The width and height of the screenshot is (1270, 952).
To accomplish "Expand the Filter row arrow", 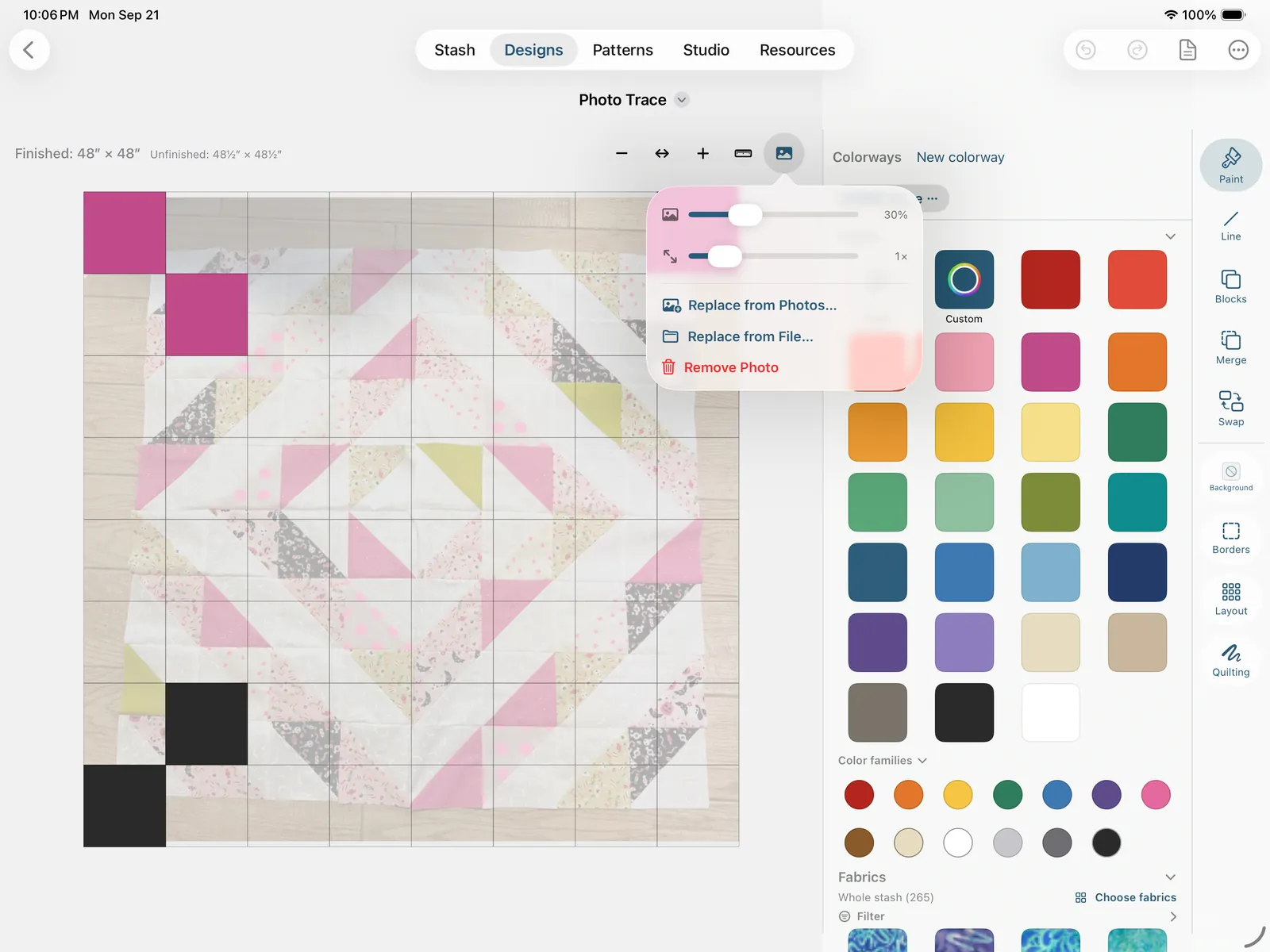I will [1173, 916].
